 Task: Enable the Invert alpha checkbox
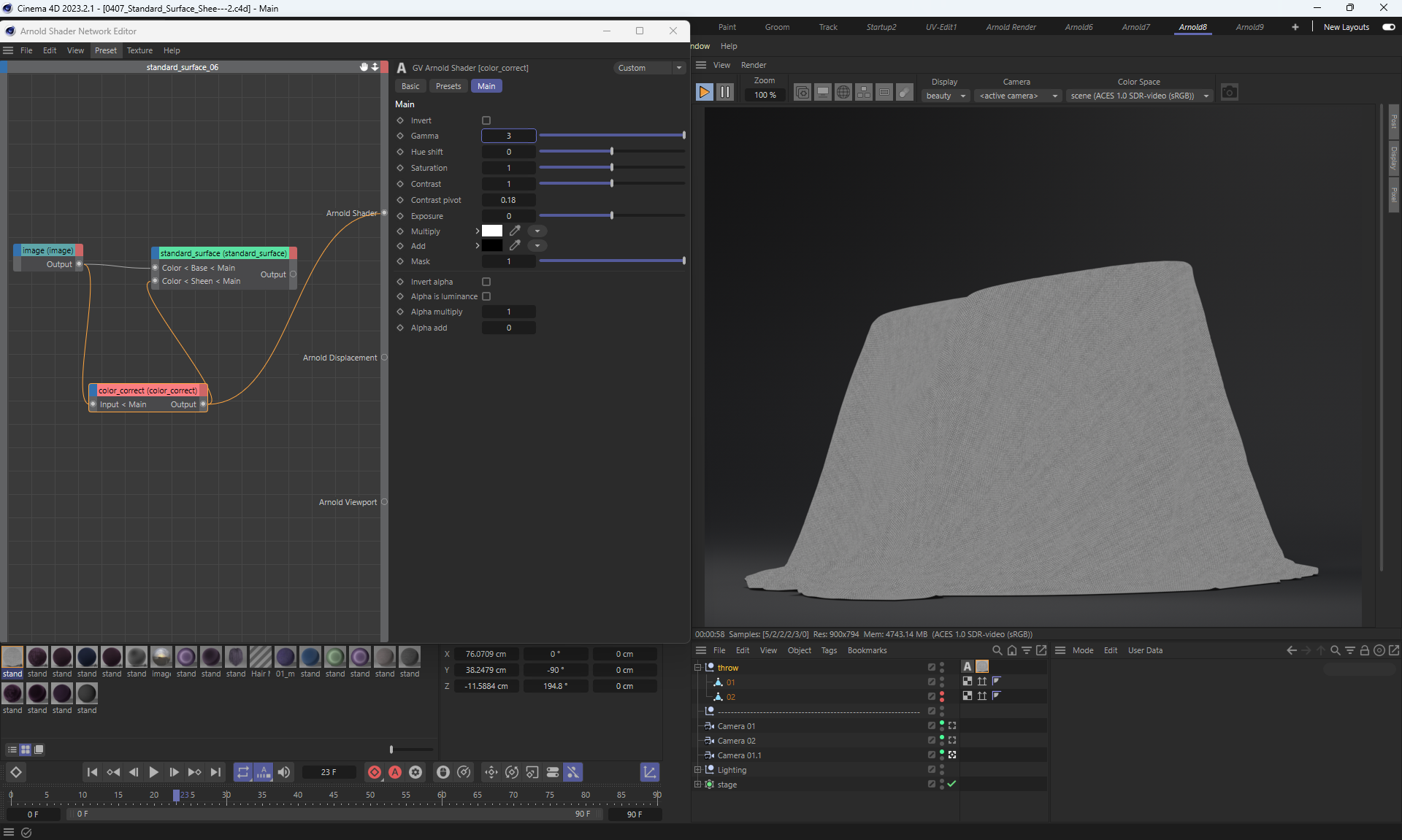[x=486, y=282]
